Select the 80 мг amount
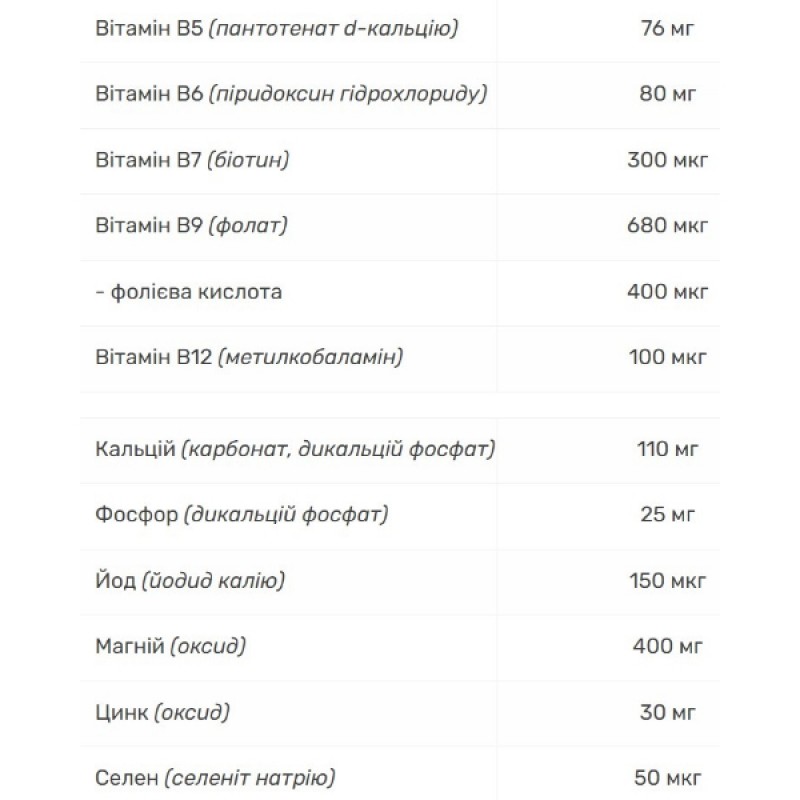Viewport: 800px width, 800px height. [x=667, y=94]
